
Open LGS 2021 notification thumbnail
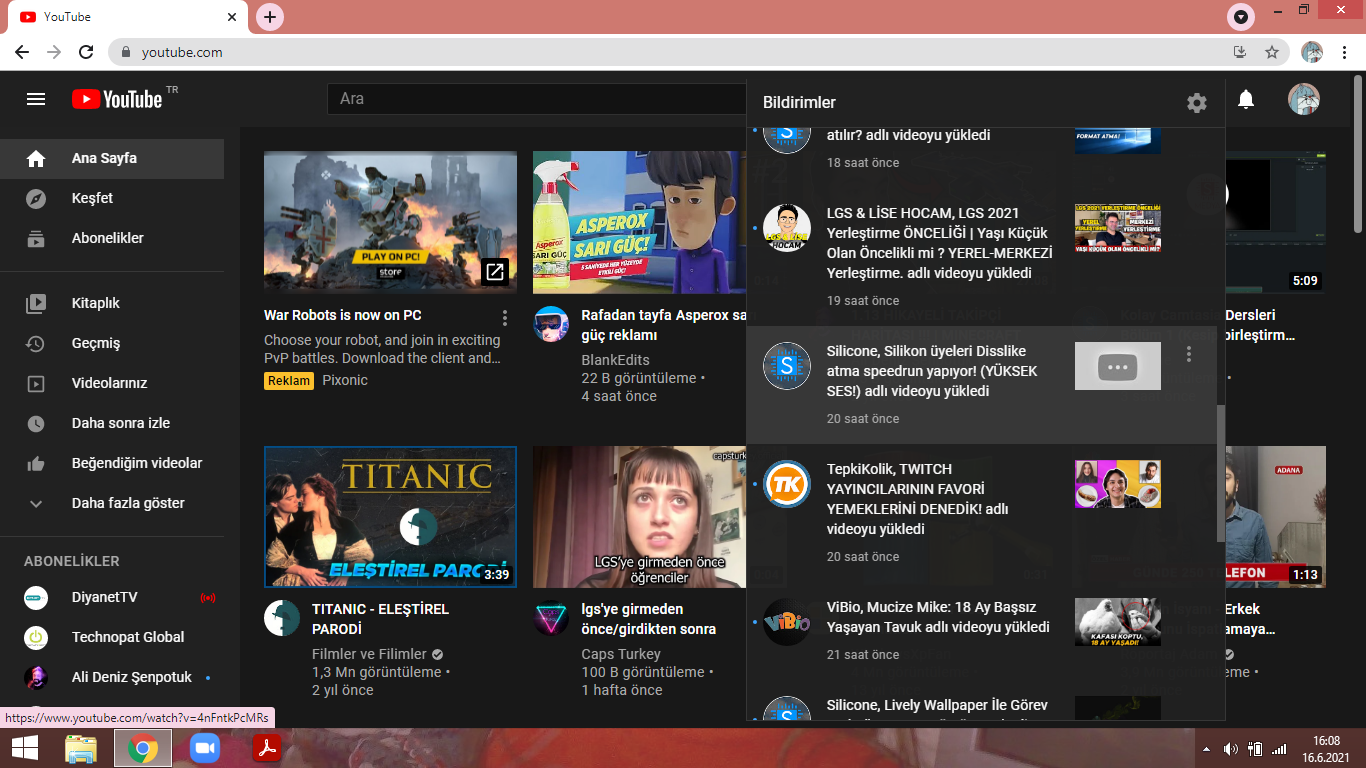(1118, 228)
